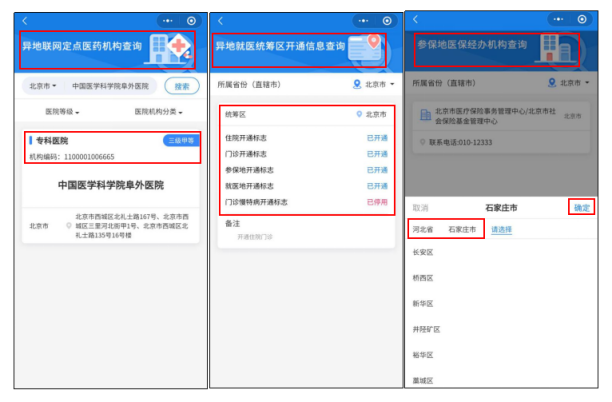Click hospital name search input field

[x=111, y=87]
